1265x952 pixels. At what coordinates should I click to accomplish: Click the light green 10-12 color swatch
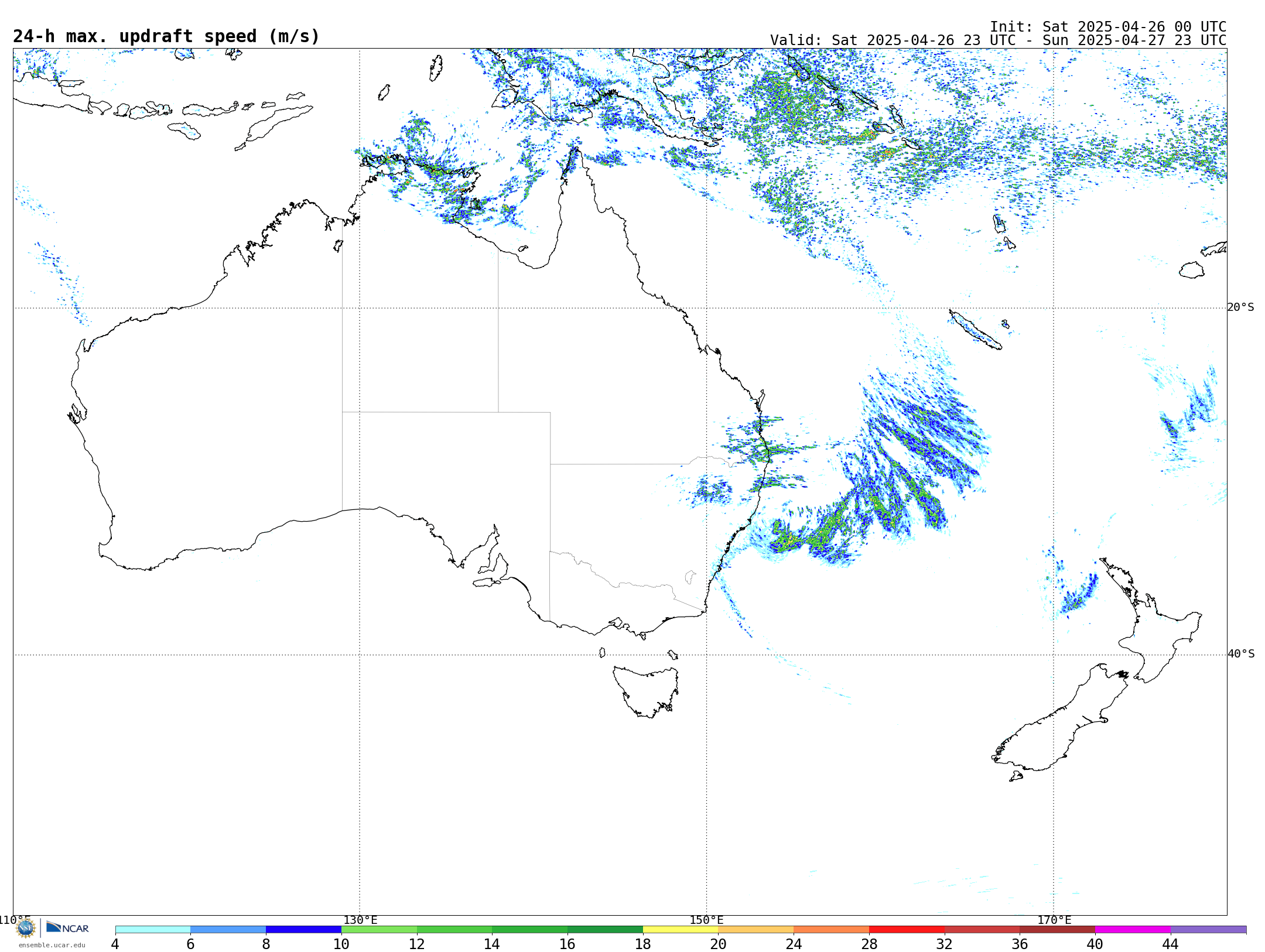(379, 930)
